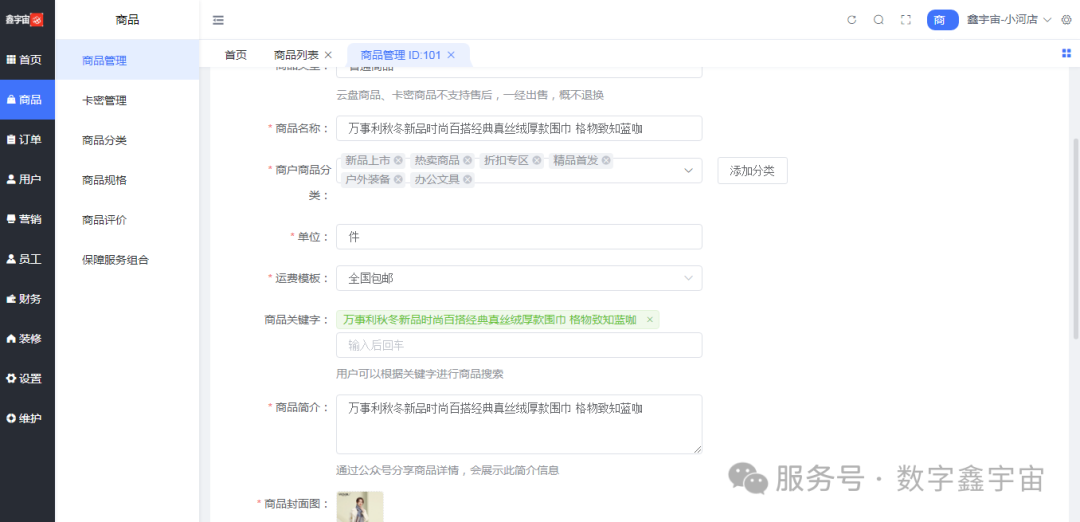Image resolution: width=1080 pixels, height=522 pixels.
Task: Delete the green product keyword tag
Action: pyautogui.click(x=649, y=320)
